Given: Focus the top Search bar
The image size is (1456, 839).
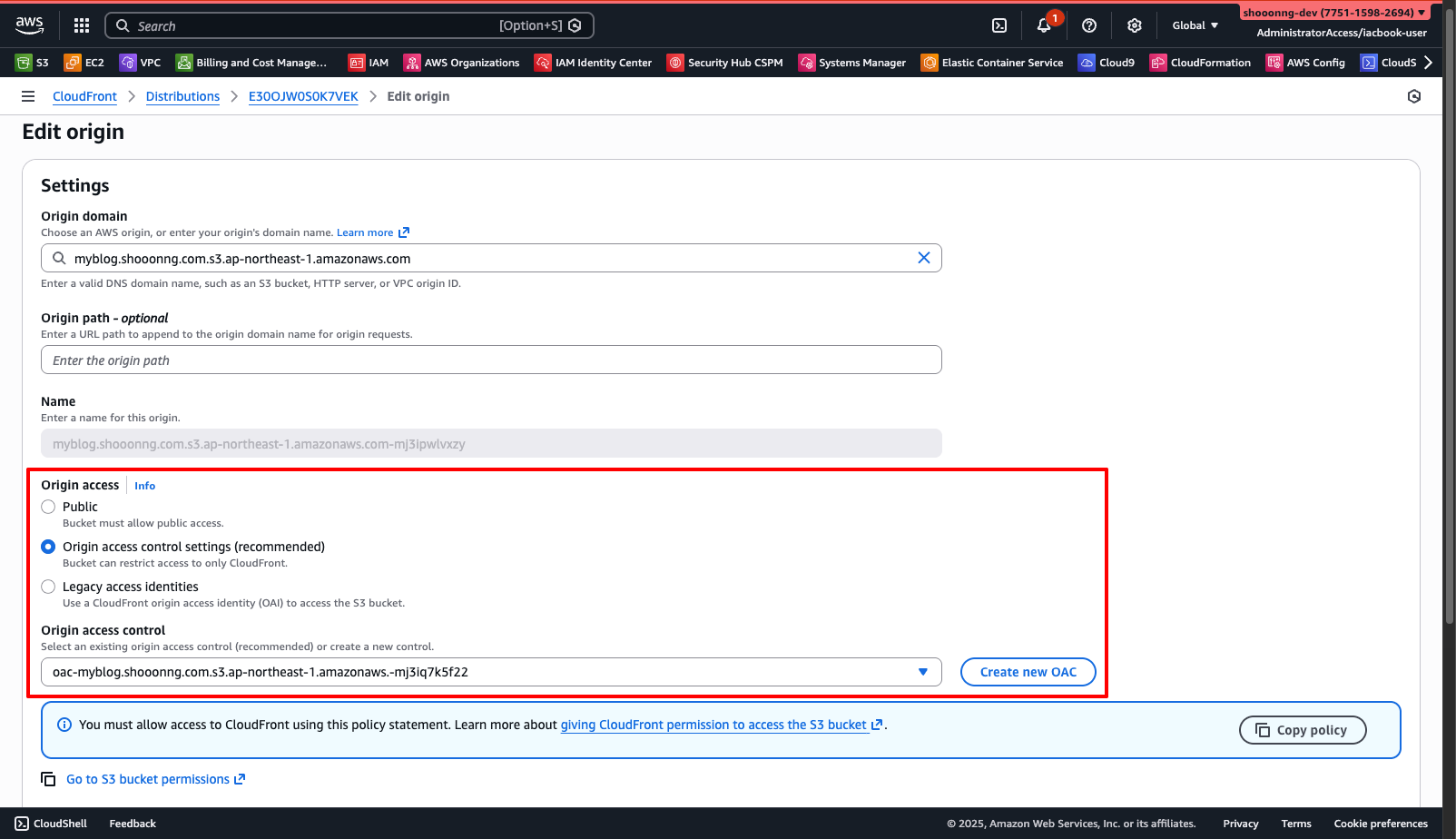Looking at the screenshot, I should (349, 25).
